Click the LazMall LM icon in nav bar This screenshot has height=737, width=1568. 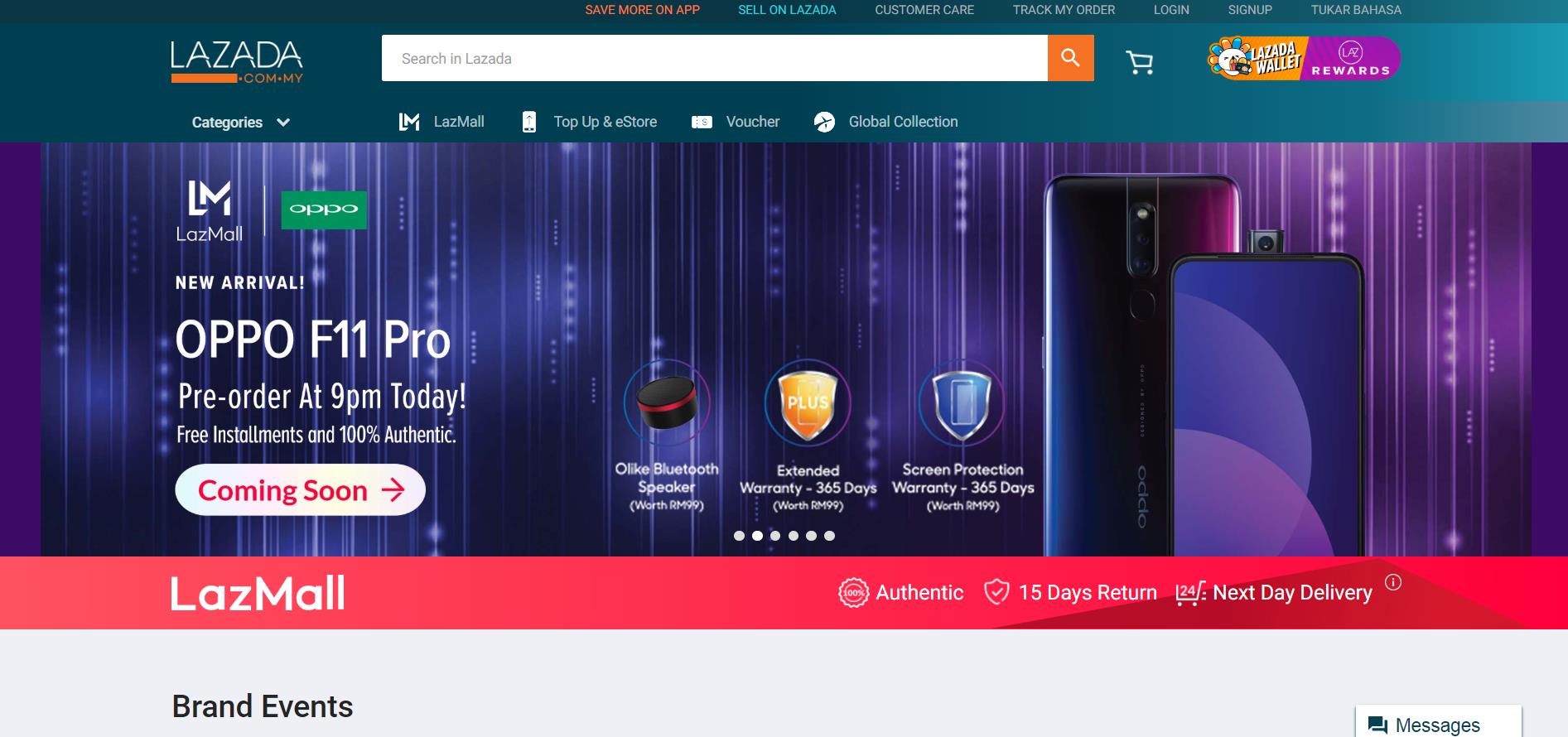tap(409, 122)
